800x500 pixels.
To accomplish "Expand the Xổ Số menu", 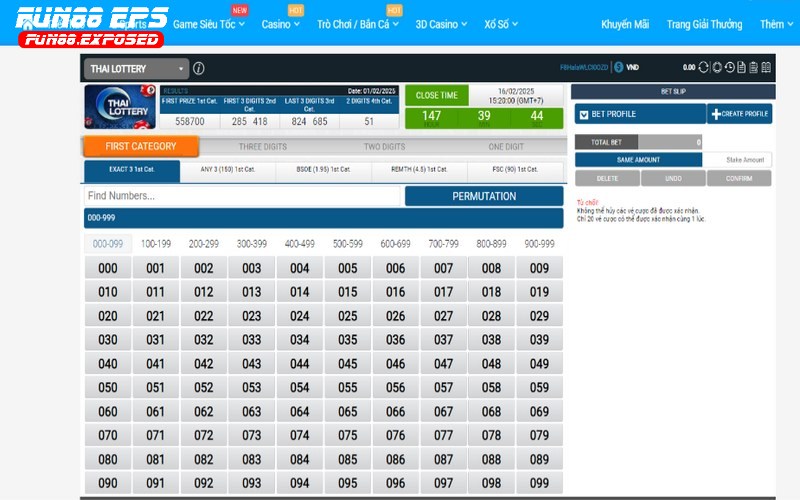I will click(501, 24).
